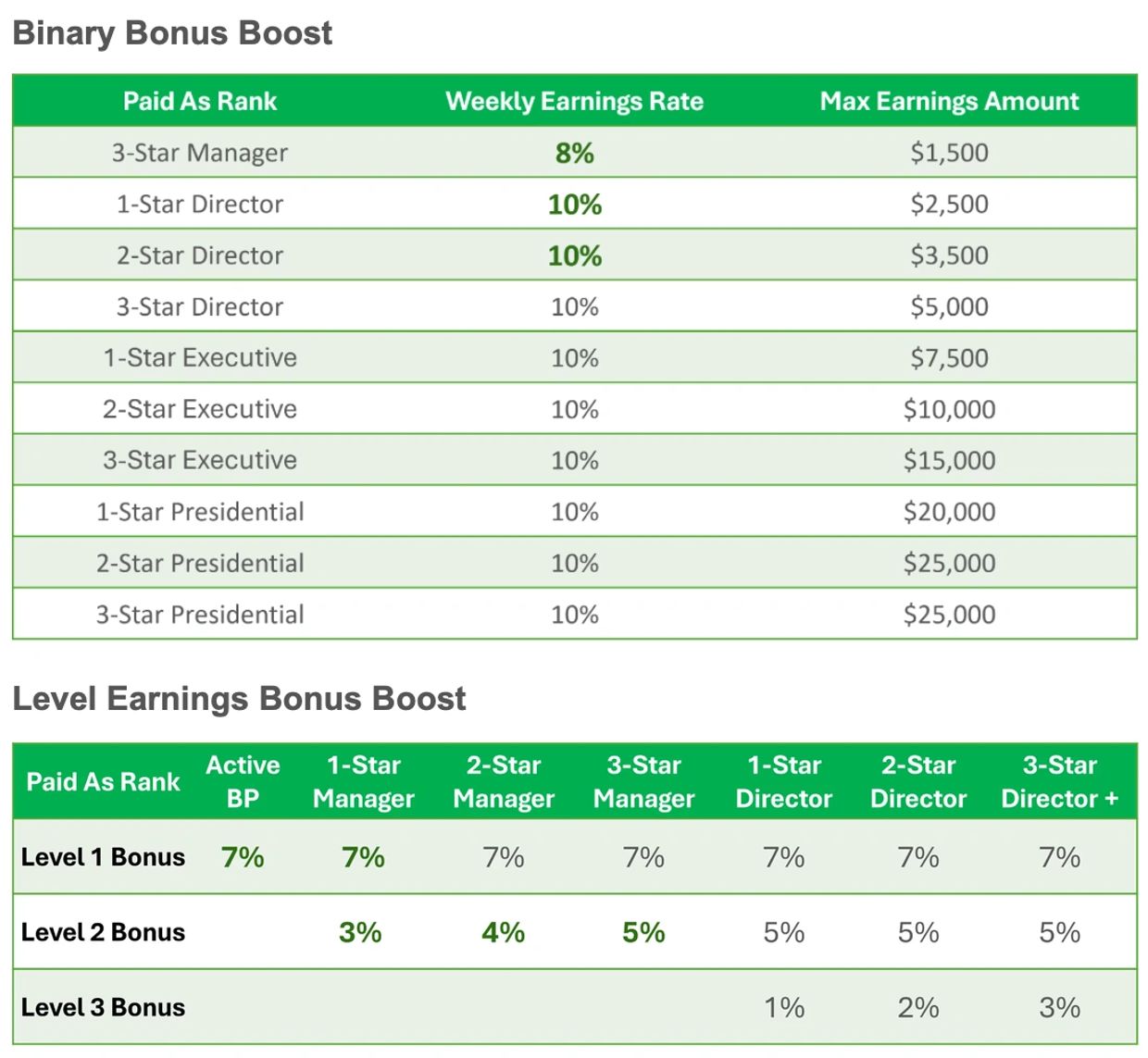The image size is (1148, 1058).
Task: Click the "Binary Bonus Boost" heading
Action: point(172,33)
